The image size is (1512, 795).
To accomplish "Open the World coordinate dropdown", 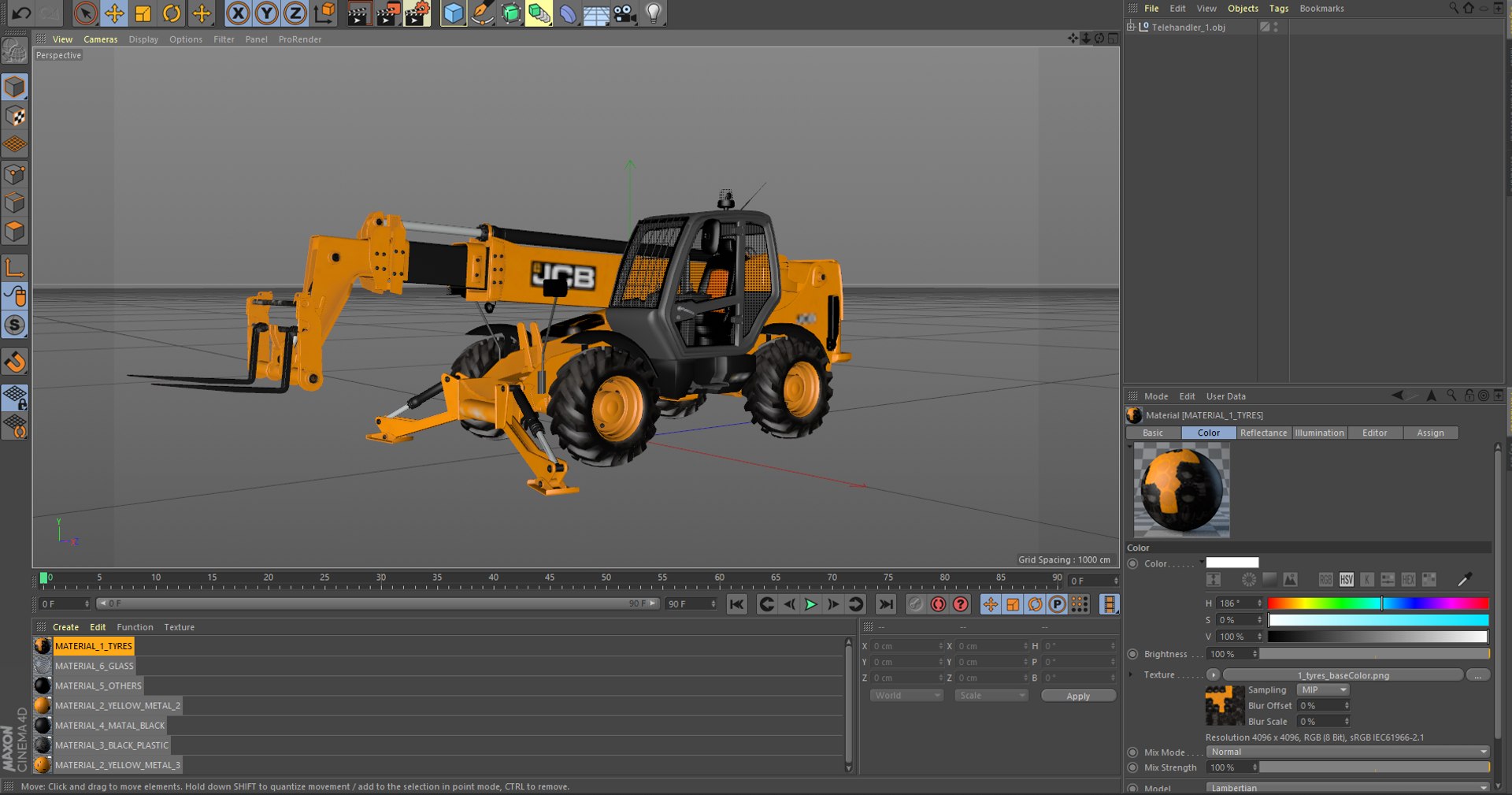I will tap(906, 696).
